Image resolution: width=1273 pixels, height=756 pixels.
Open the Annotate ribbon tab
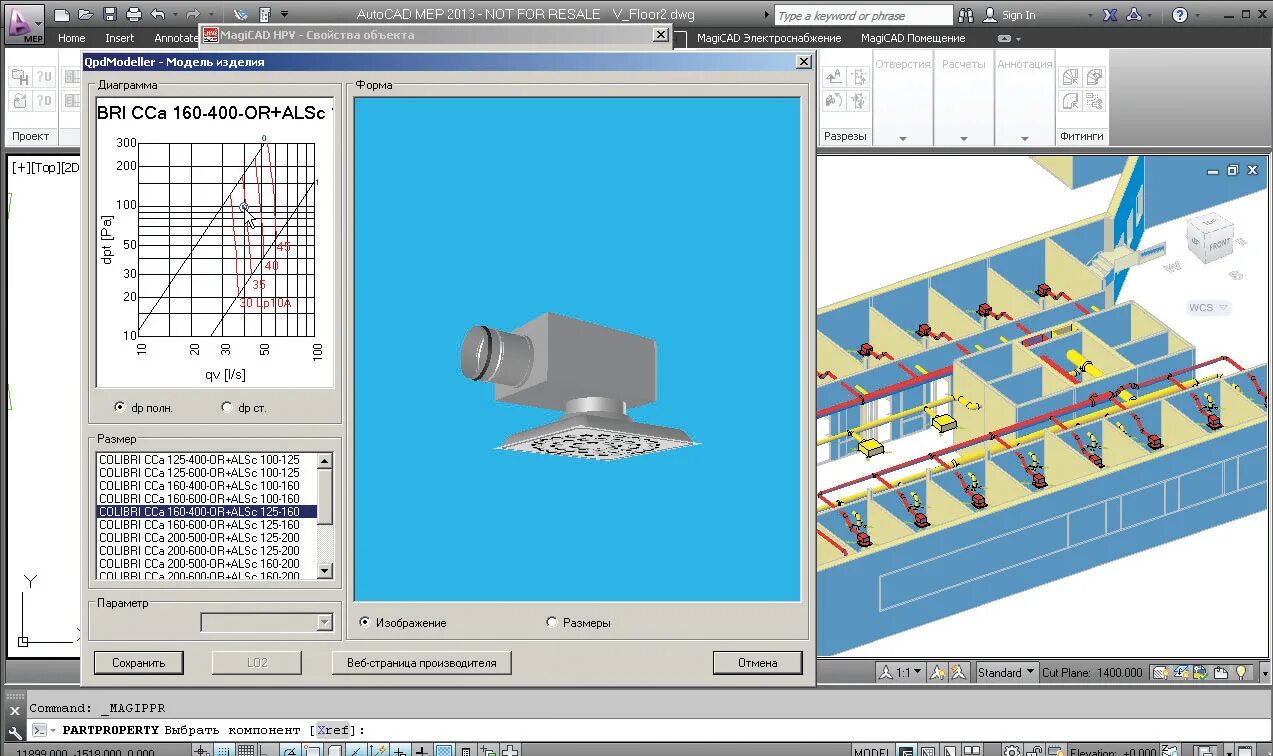point(176,38)
